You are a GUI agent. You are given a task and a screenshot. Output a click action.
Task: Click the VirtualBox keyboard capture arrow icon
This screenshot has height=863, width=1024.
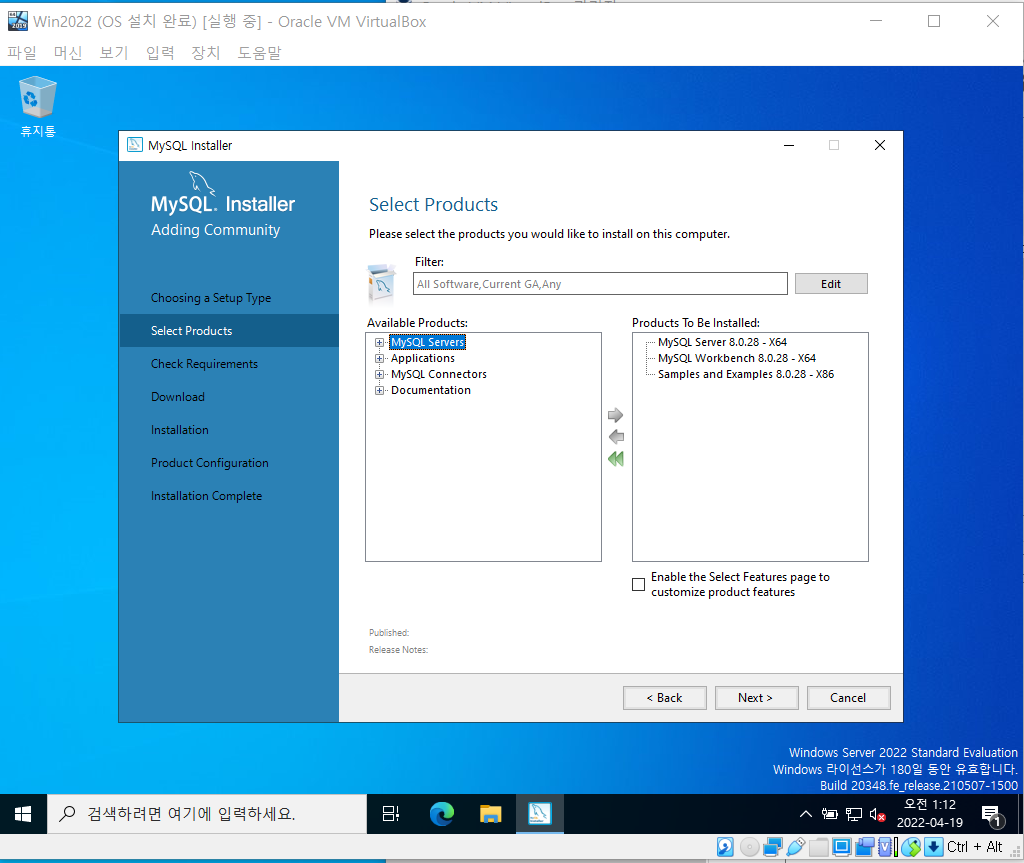(x=934, y=847)
